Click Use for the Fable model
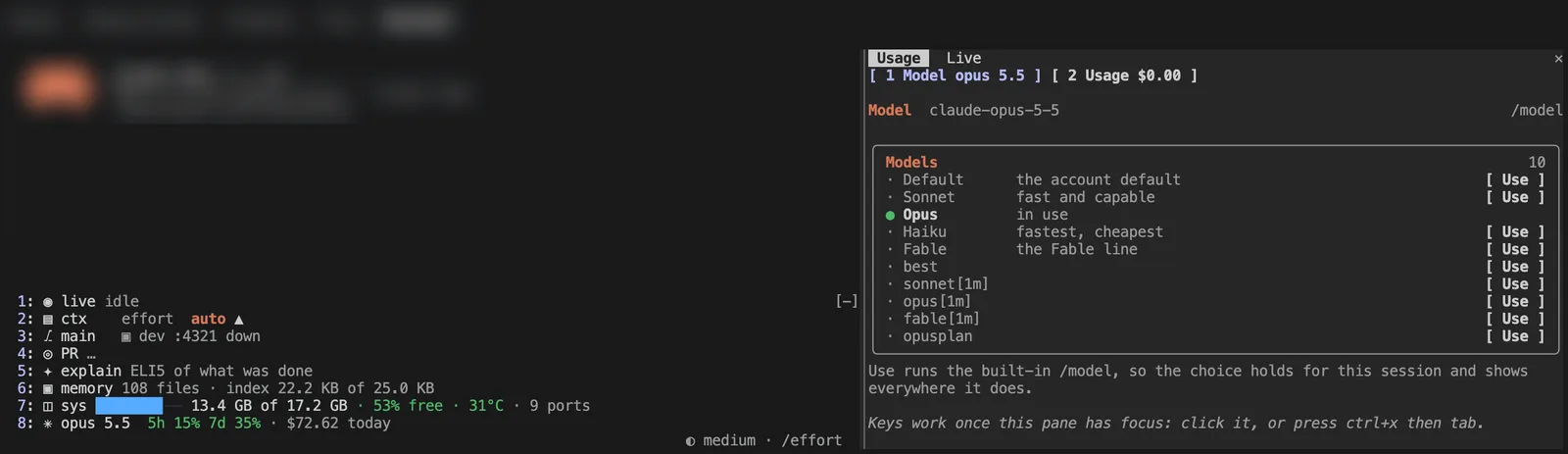The image size is (1568, 454). coord(1515,249)
